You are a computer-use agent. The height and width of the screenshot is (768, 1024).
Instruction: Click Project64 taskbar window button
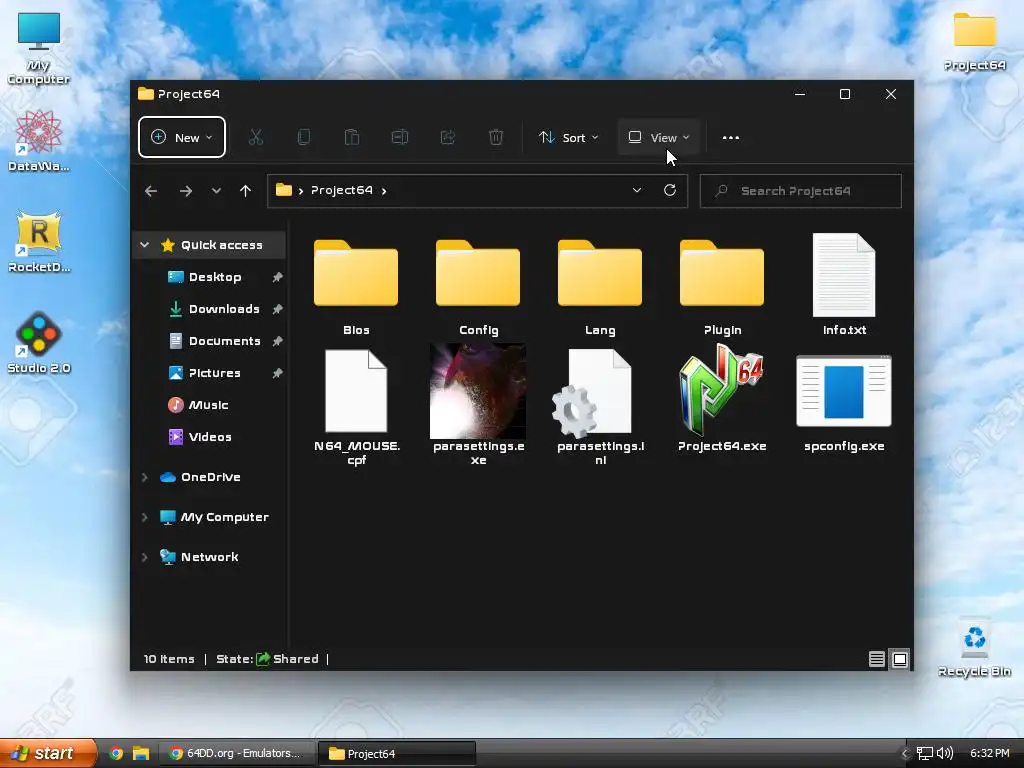(x=396, y=753)
